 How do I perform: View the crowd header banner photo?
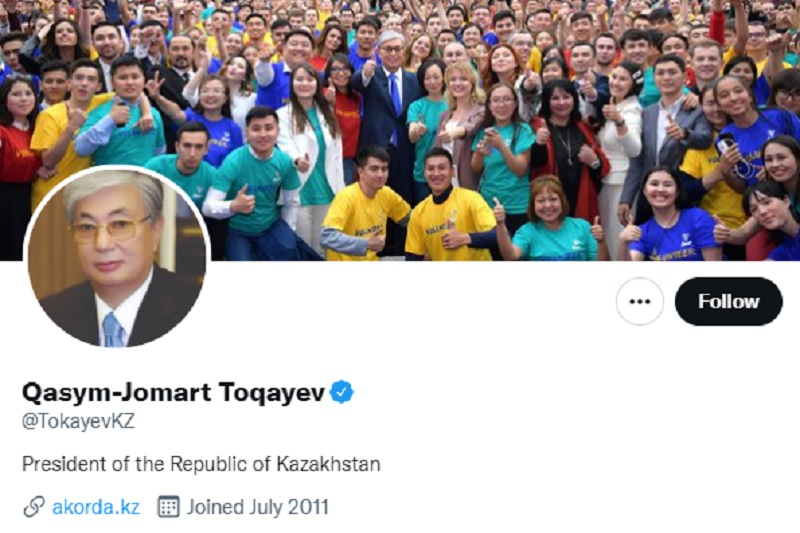(x=400, y=130)
